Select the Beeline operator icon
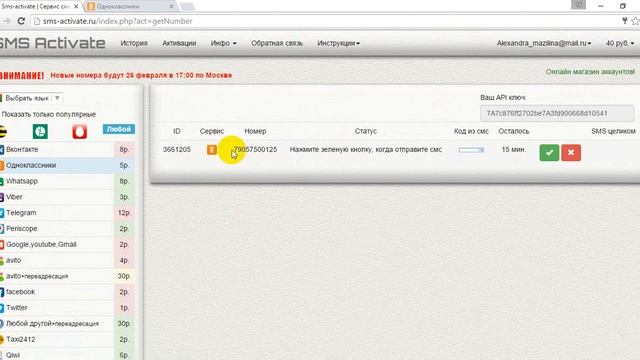 pos(2,131)
